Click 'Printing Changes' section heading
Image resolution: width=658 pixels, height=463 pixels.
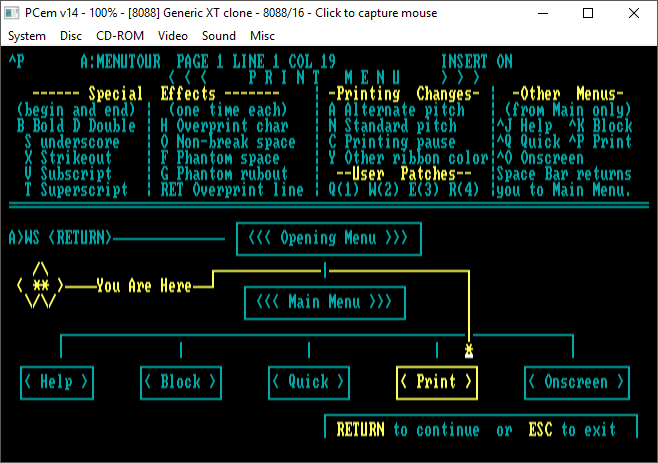(x=405, y=94)
